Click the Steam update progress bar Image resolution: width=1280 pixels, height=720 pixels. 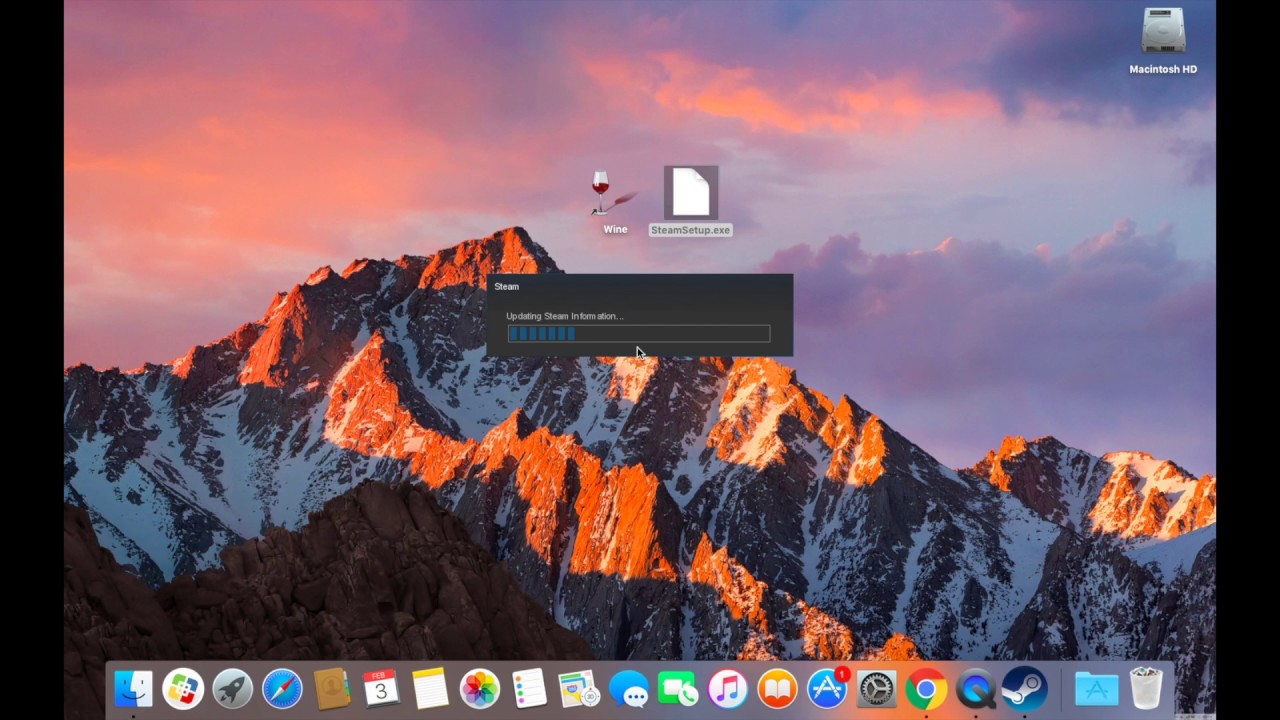[x=639, y=334]
